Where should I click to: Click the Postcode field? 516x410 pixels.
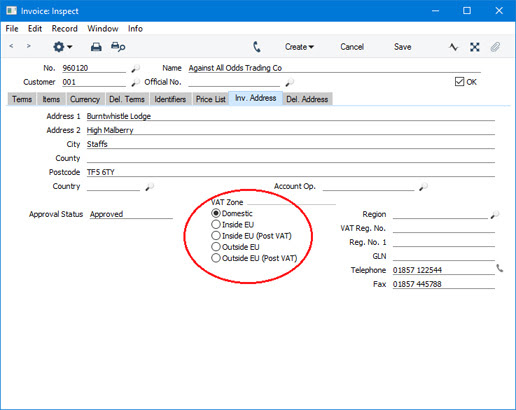pos(291,172)
